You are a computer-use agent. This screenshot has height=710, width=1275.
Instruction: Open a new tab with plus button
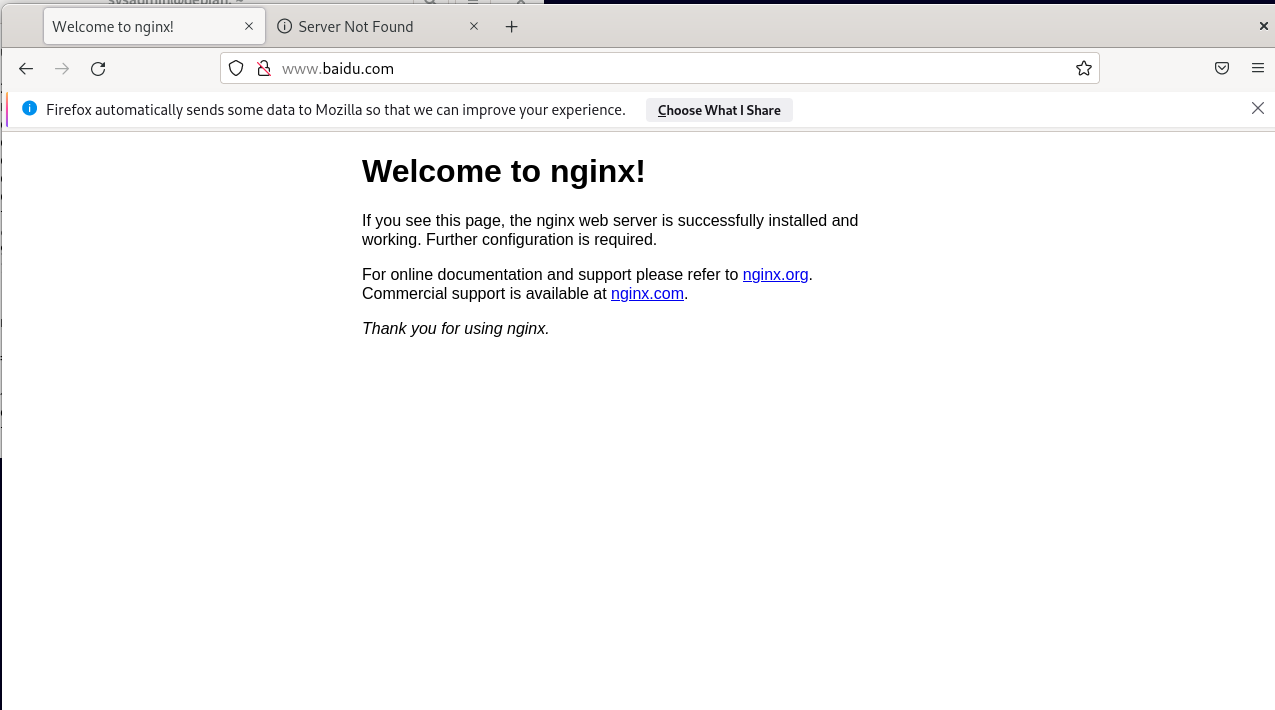point(512,27)
